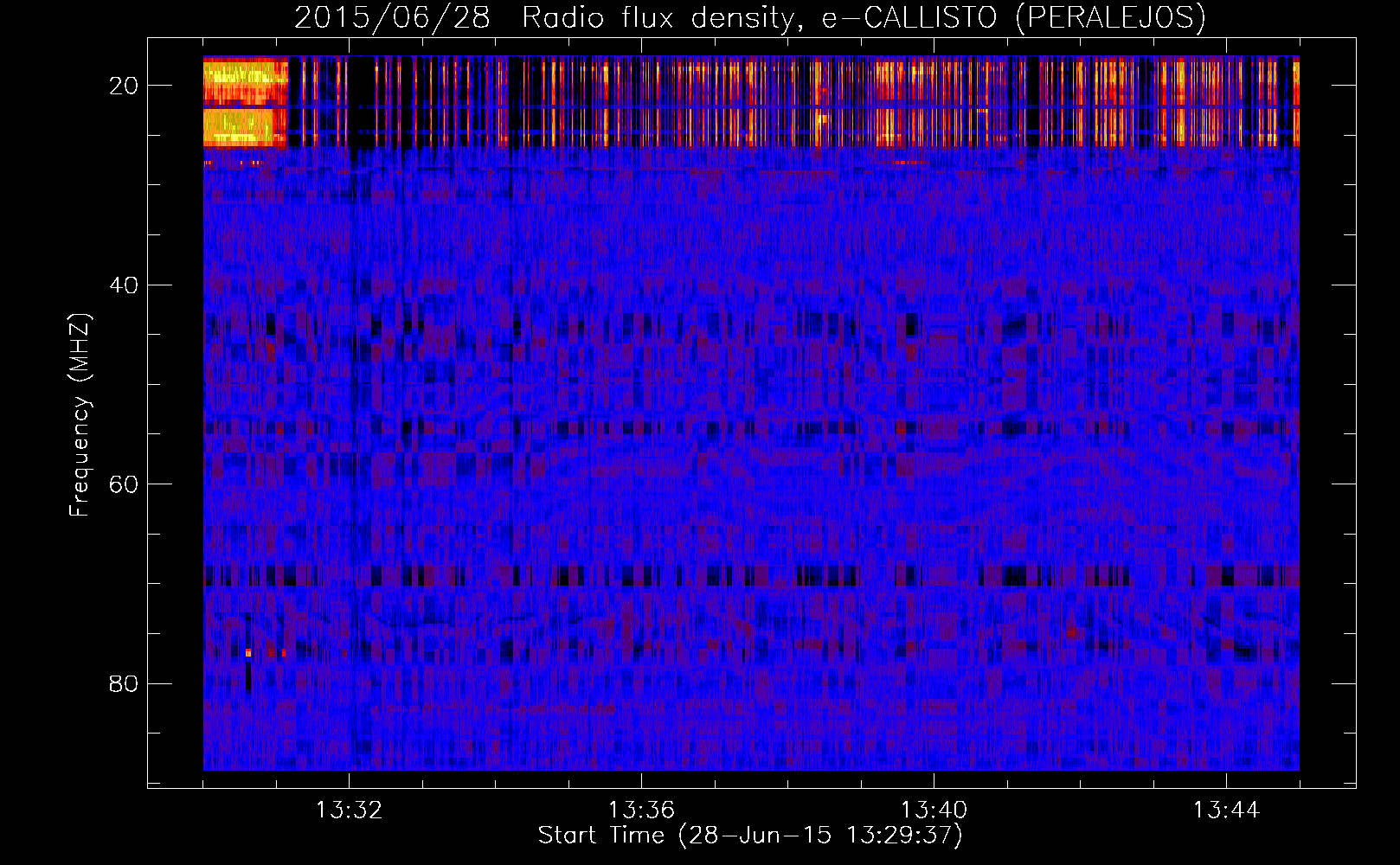Click the "40" frequency tick label
1400x865 pixels.
point(125,285)
